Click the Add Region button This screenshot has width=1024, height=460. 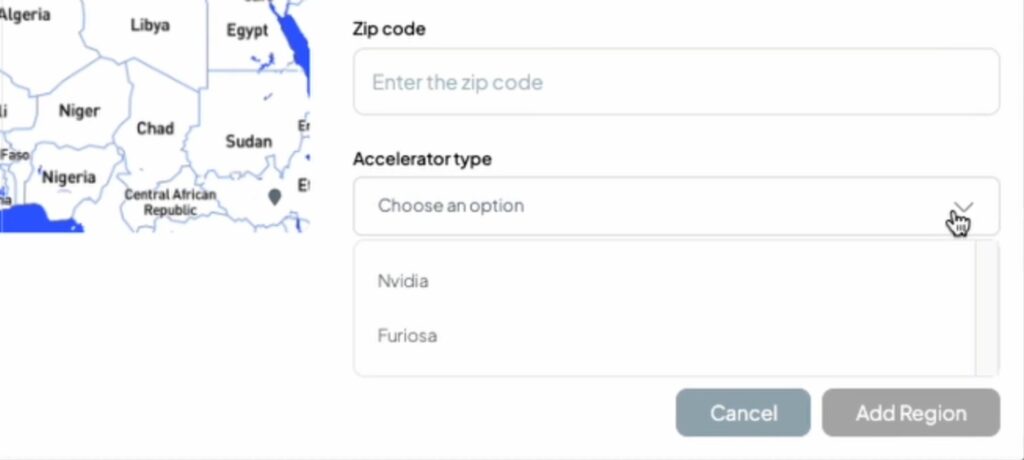tap(910, 413)
